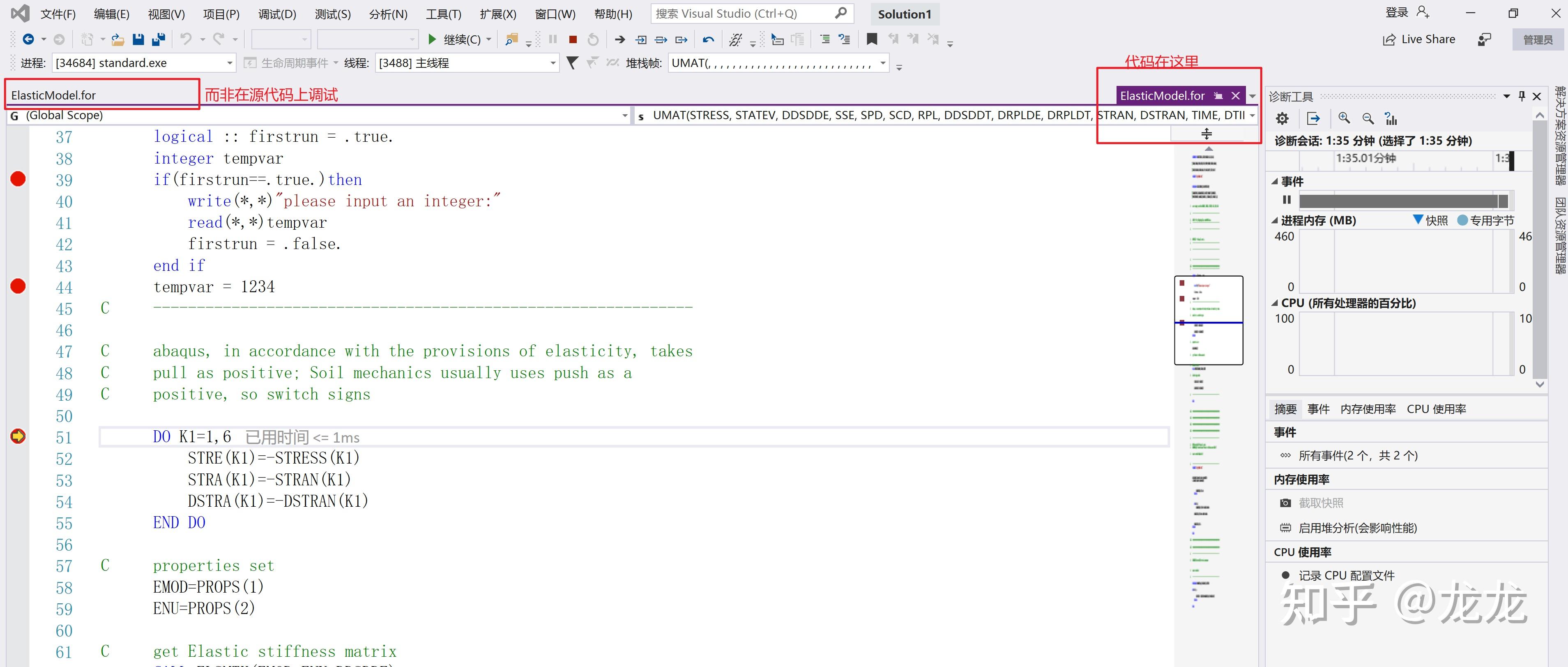Click the Stop Debugging red square icon

(x=573, y=39)
